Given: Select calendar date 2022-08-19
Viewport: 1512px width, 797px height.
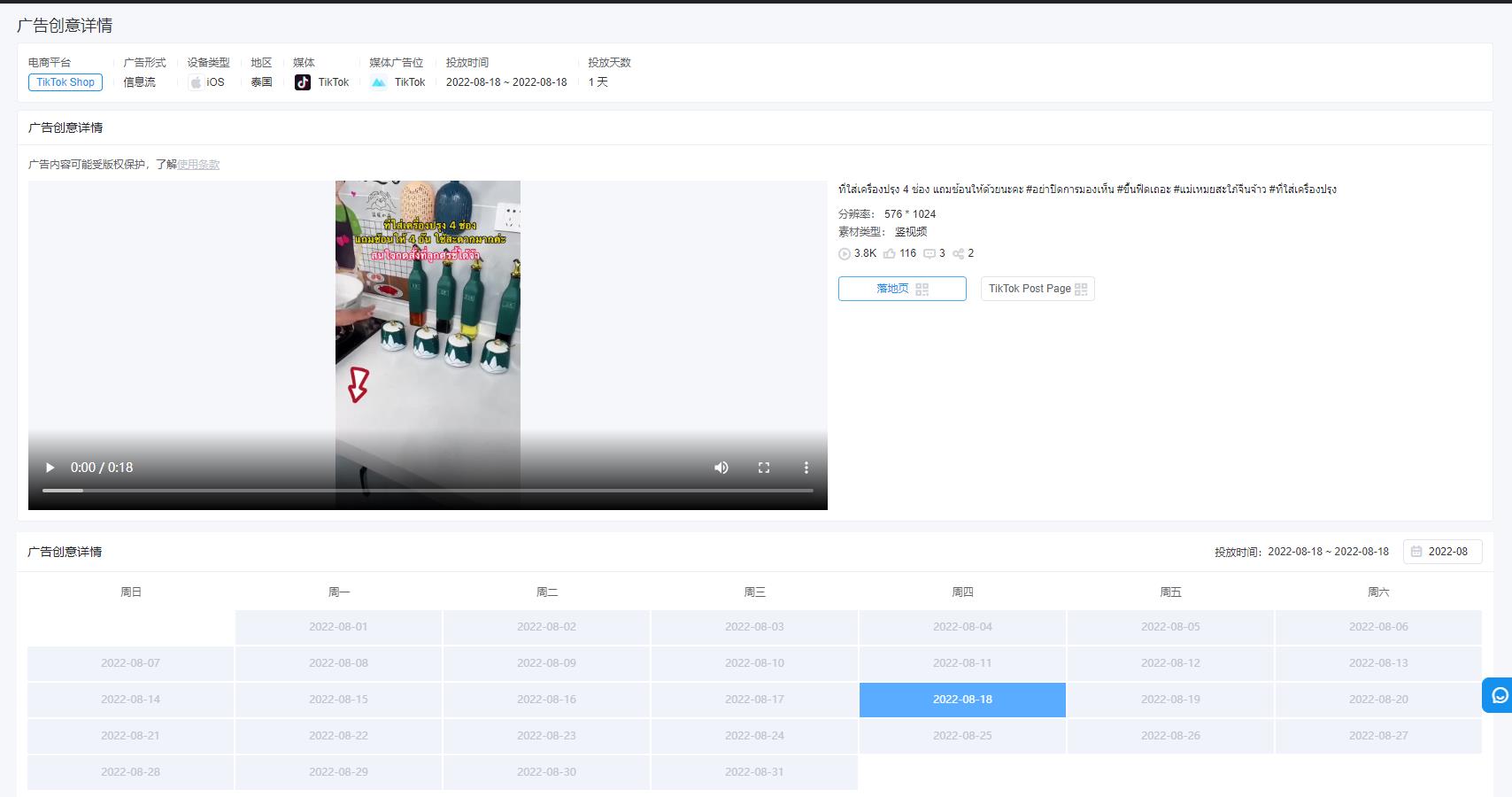Looking at the screenshot, I should pos(1170,700).
